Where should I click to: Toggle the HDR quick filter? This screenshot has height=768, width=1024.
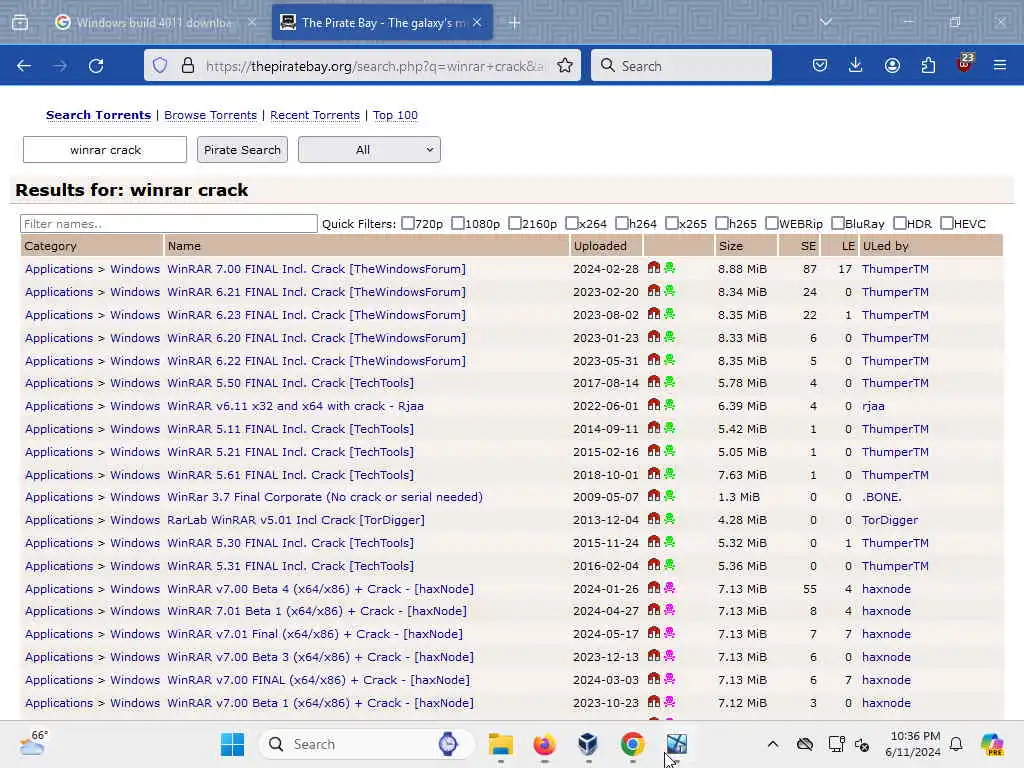[899, 223]
